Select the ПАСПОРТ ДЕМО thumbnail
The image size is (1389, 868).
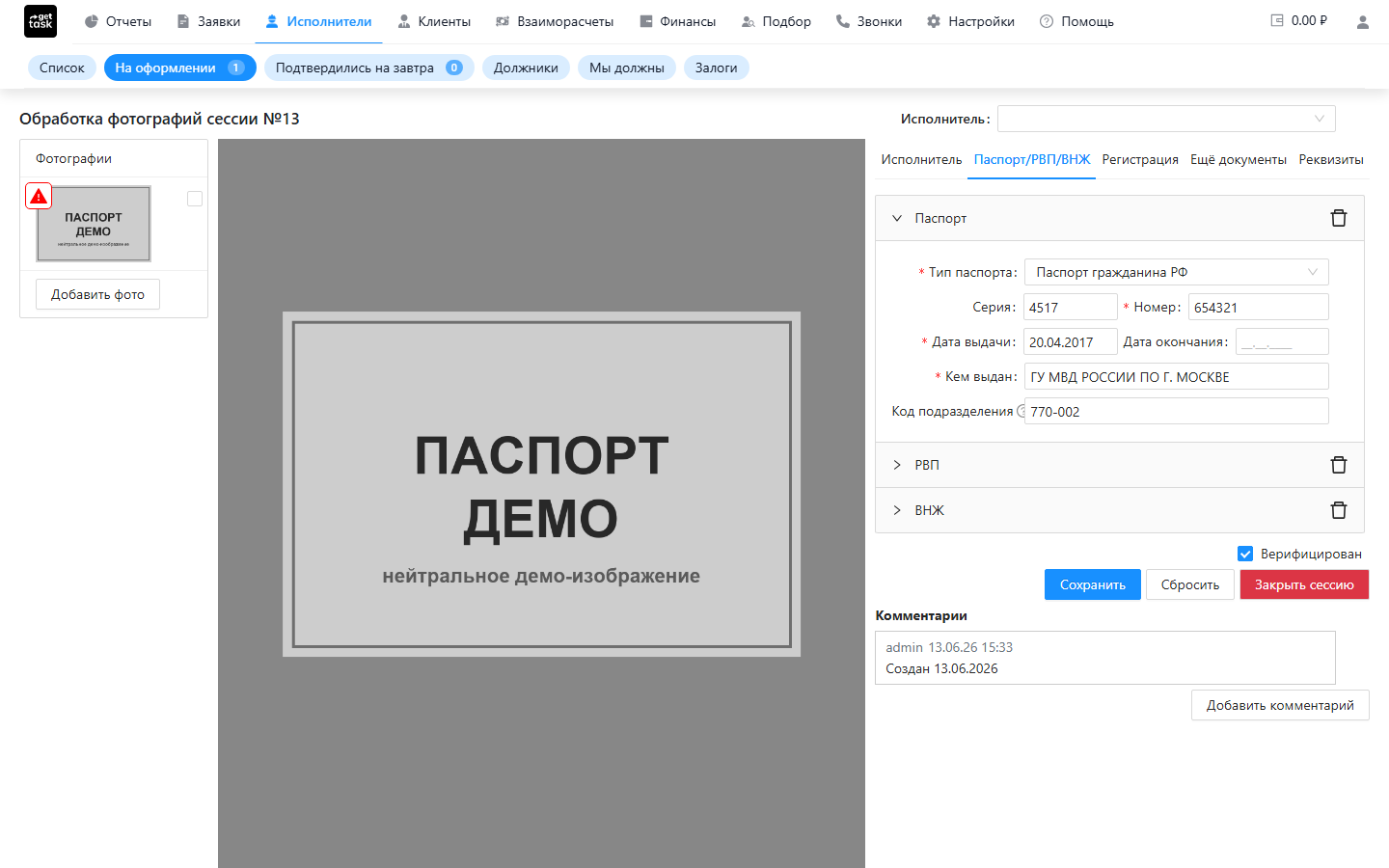click(x=94, y=224)
